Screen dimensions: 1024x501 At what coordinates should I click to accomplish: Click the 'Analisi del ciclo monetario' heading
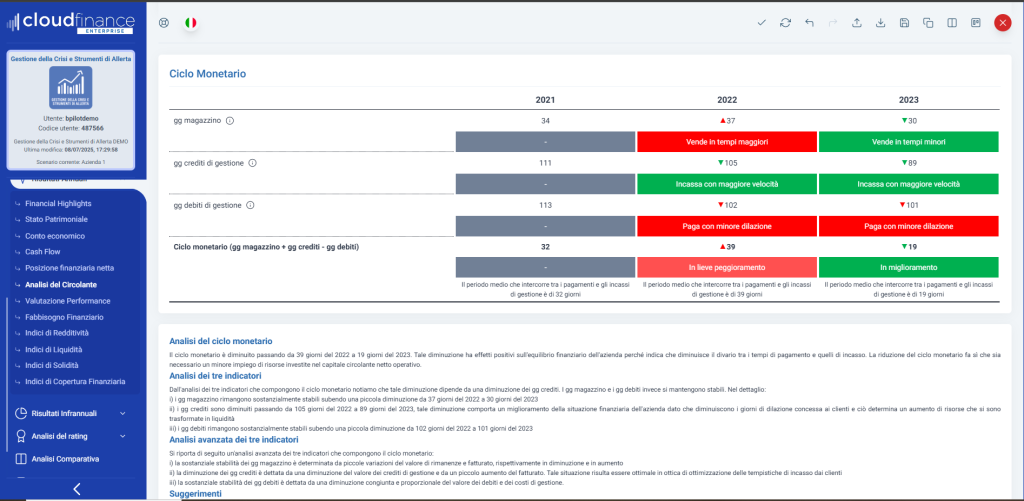click(x=221, y=342)
